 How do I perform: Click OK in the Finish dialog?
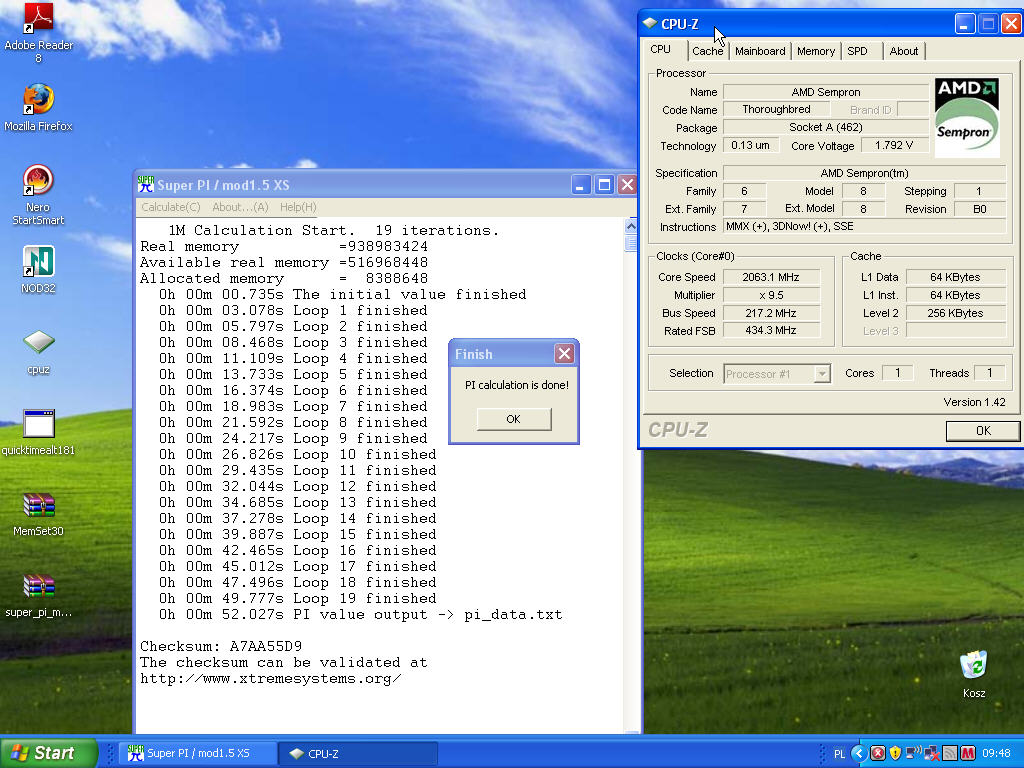click(x=514, y=419)
